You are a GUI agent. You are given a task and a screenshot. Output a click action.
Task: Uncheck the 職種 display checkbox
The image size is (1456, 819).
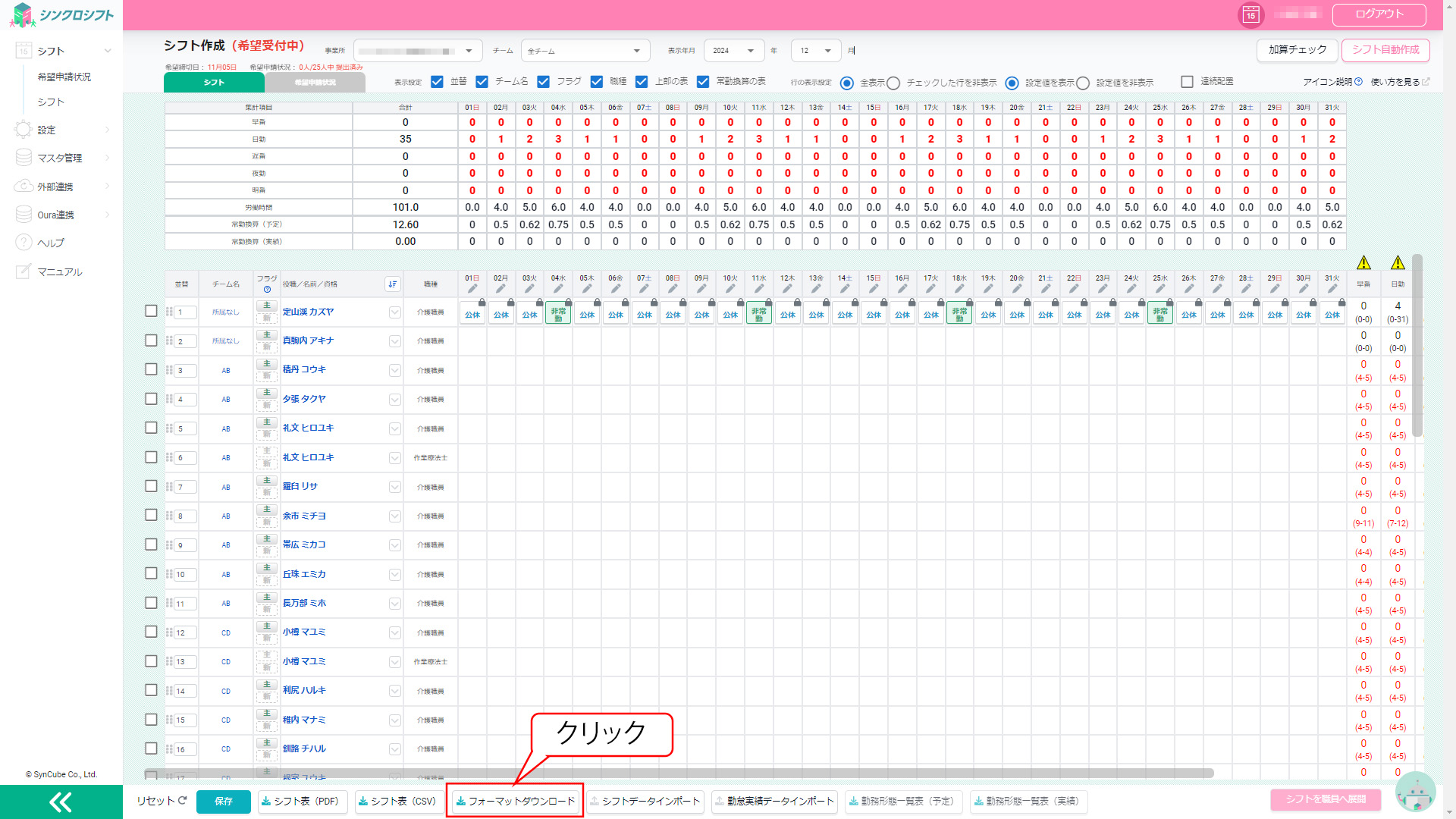[x=597, y=82]
